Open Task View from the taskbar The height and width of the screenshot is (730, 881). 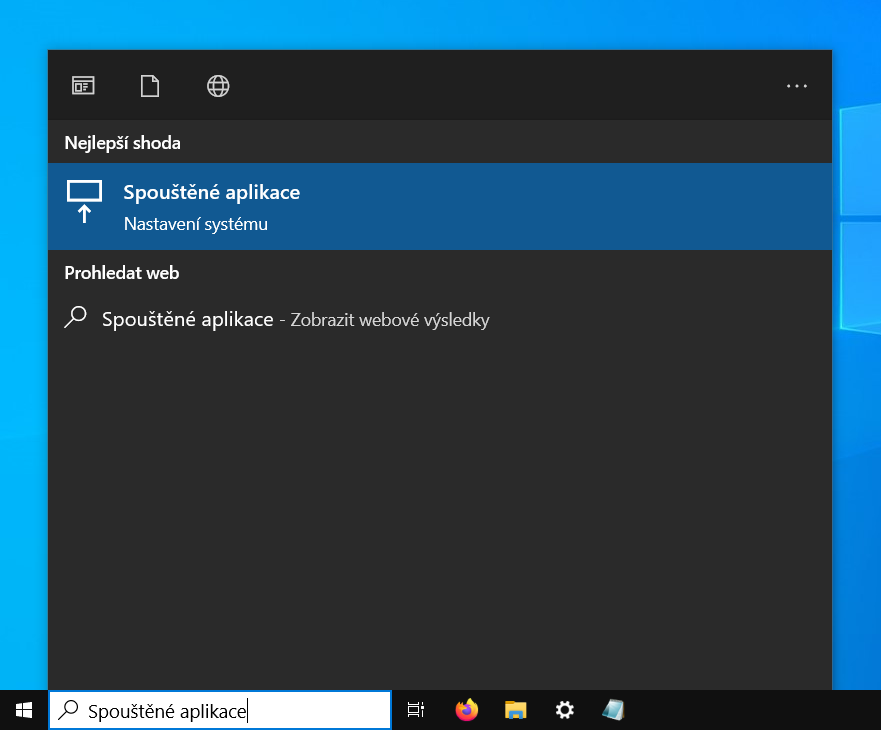click(416, 710)
